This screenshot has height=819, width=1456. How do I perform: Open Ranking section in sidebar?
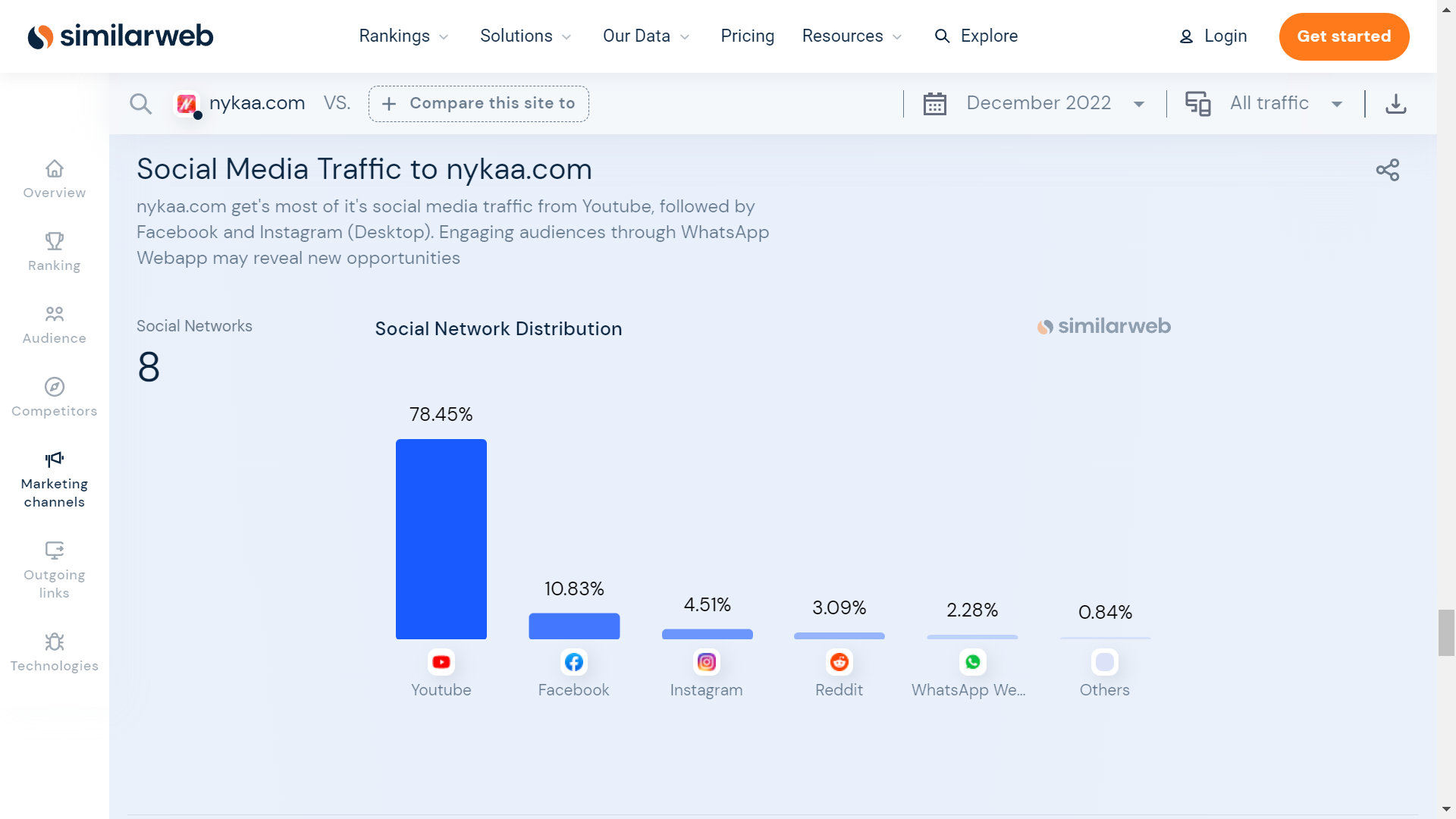[55, 252]
